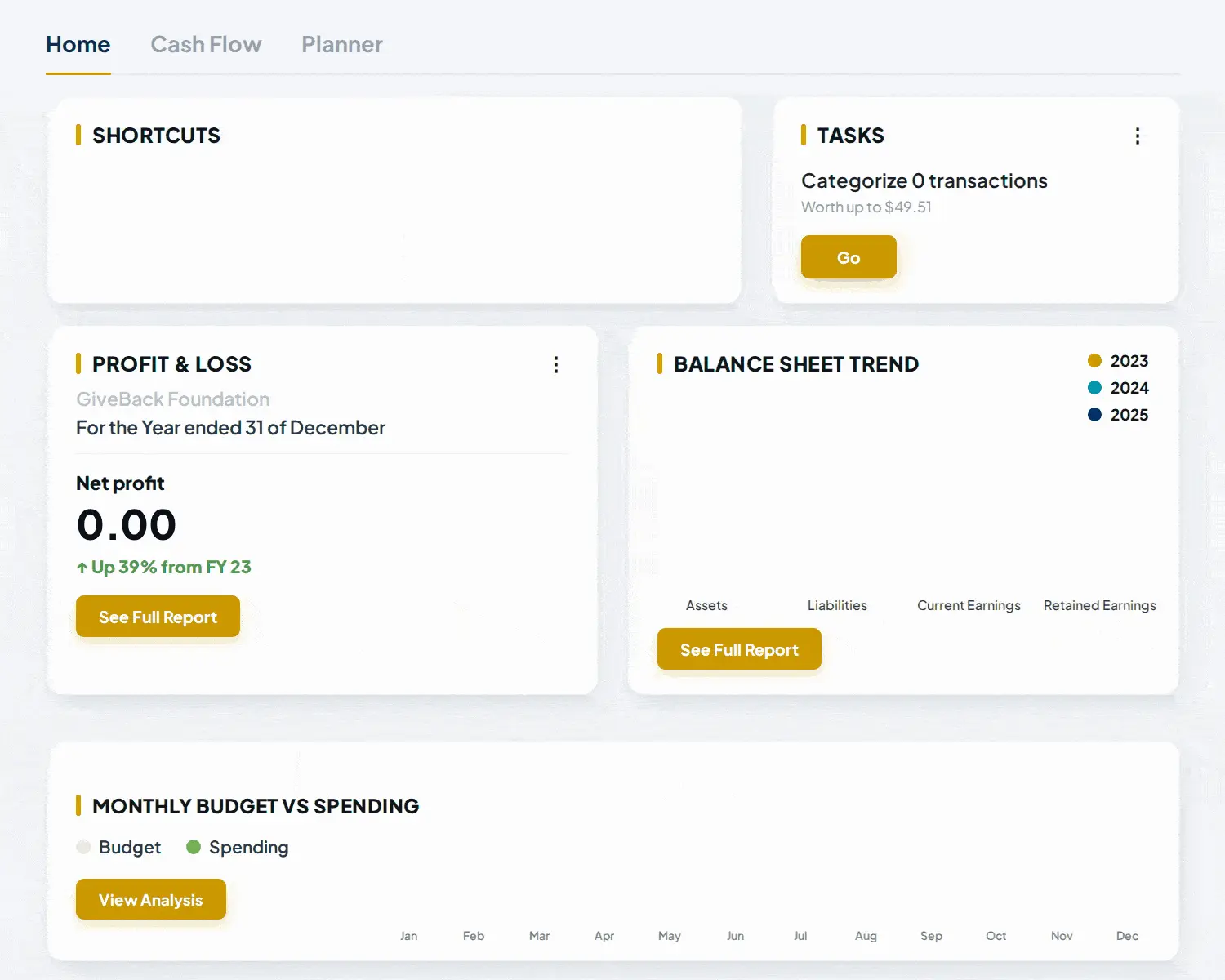Click the 0.00 net profit value
Viewport: 1225px width, 980px height.
pos(127,524)
